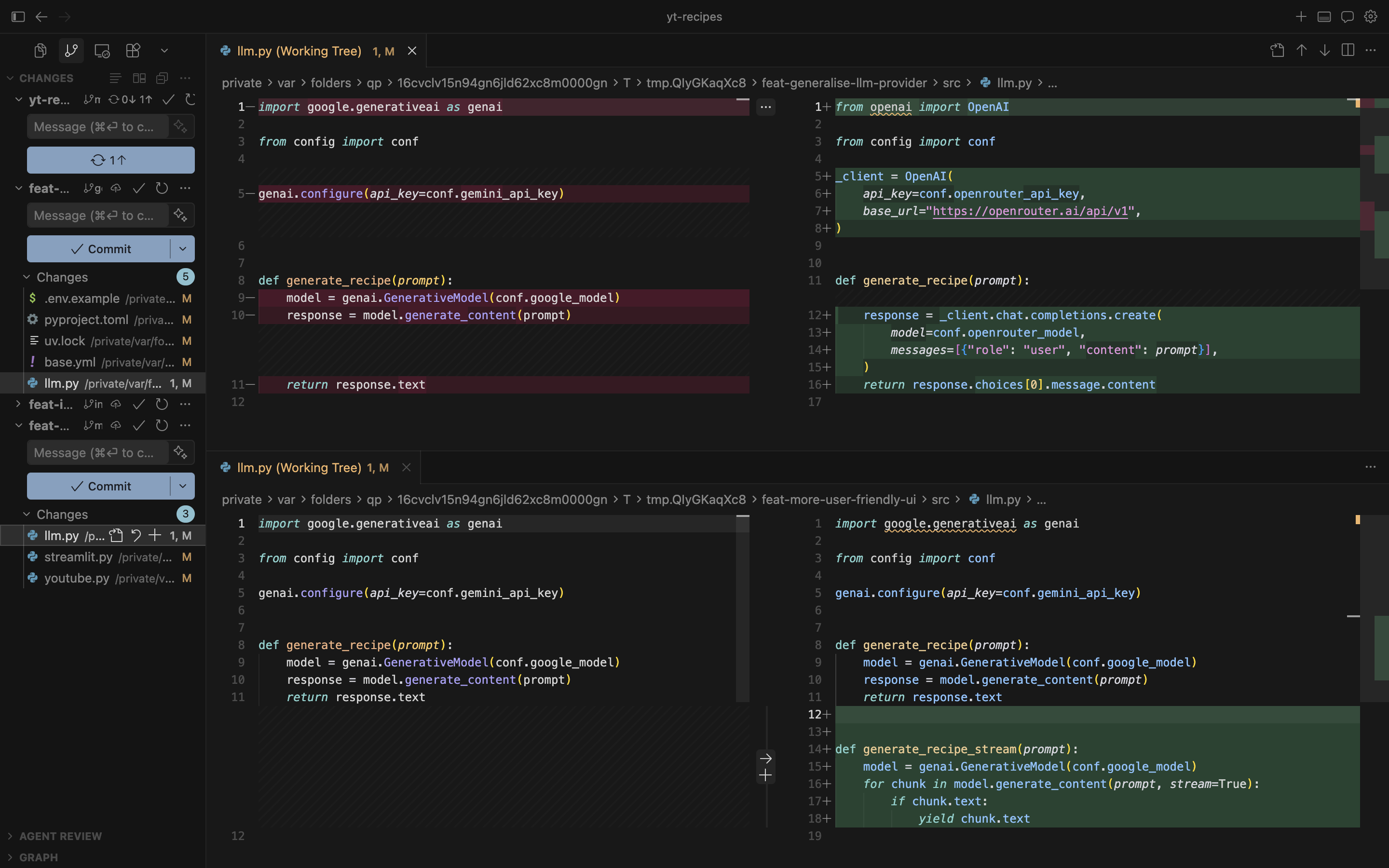Collapse all repositories icon in CHANGES header
Screen dimensions: 1389x868
pyautogui.click(x=163, y=78)
